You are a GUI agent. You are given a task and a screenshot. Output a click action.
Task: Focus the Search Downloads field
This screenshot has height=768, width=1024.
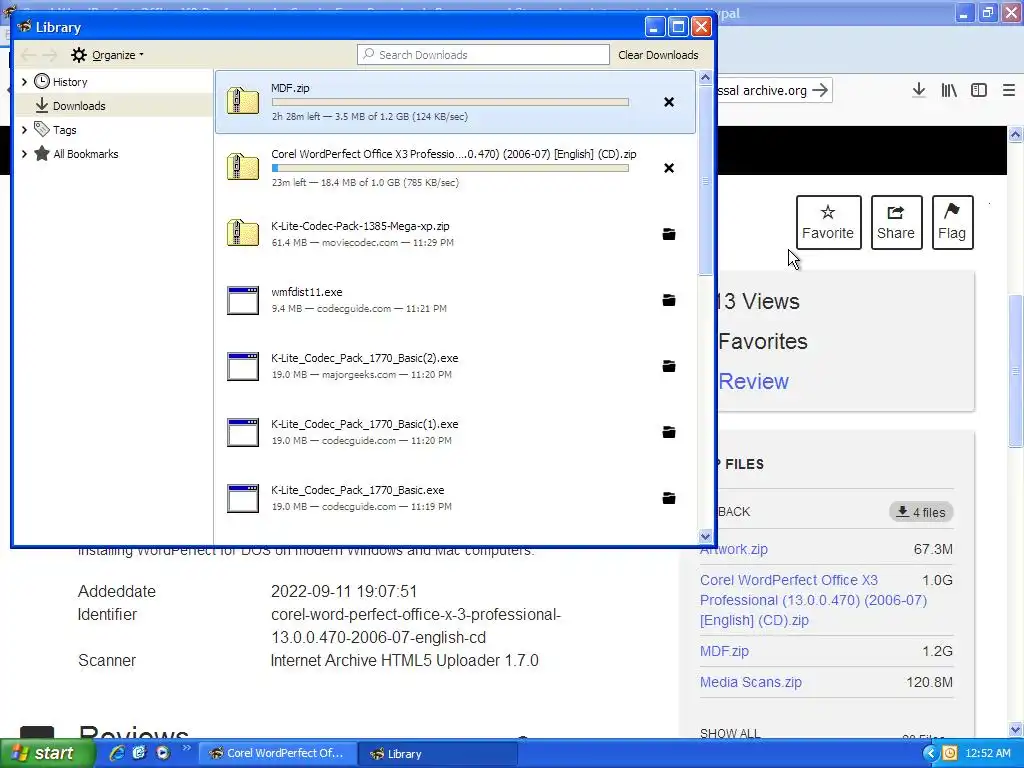point(483,55)
